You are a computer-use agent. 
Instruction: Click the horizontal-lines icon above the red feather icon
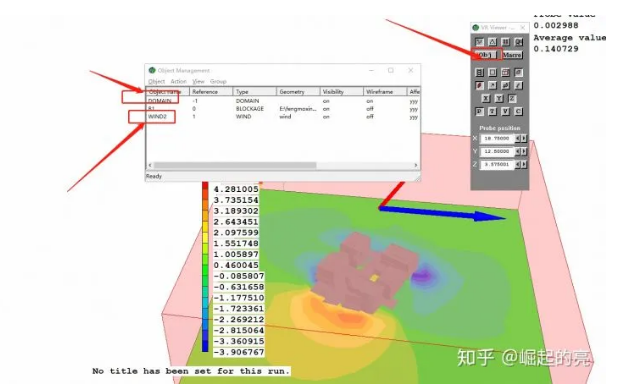480,72
